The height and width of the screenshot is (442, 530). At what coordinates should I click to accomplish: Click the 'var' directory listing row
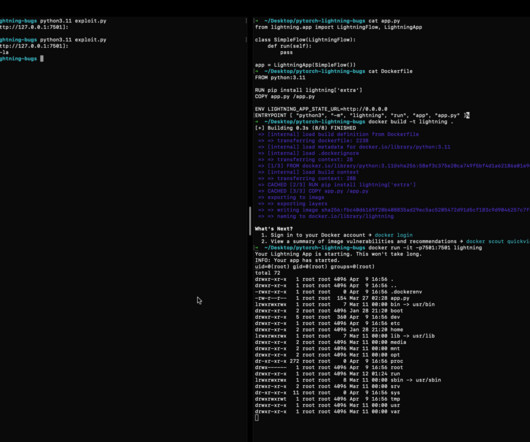pos(328,412)
